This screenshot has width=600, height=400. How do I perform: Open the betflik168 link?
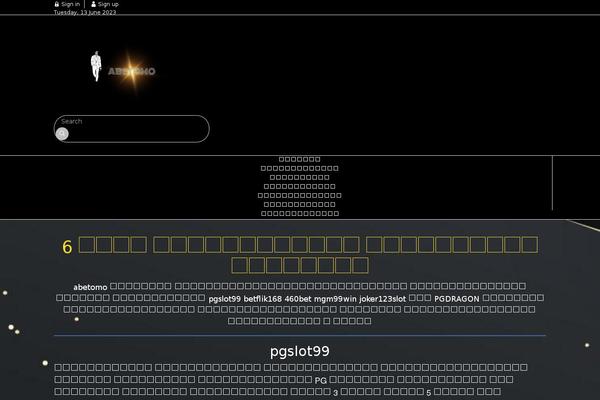[262, 299]
